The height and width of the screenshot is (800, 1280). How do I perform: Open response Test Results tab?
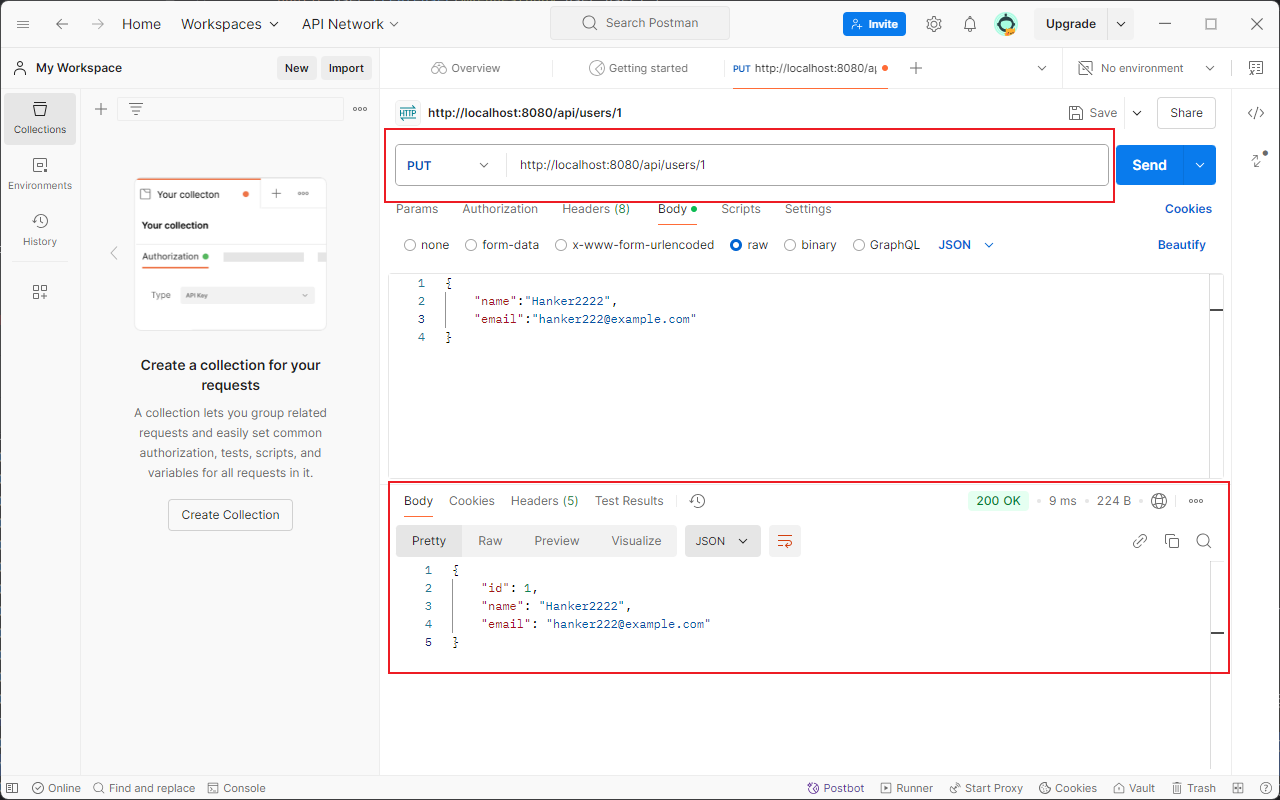coord(629,501)
